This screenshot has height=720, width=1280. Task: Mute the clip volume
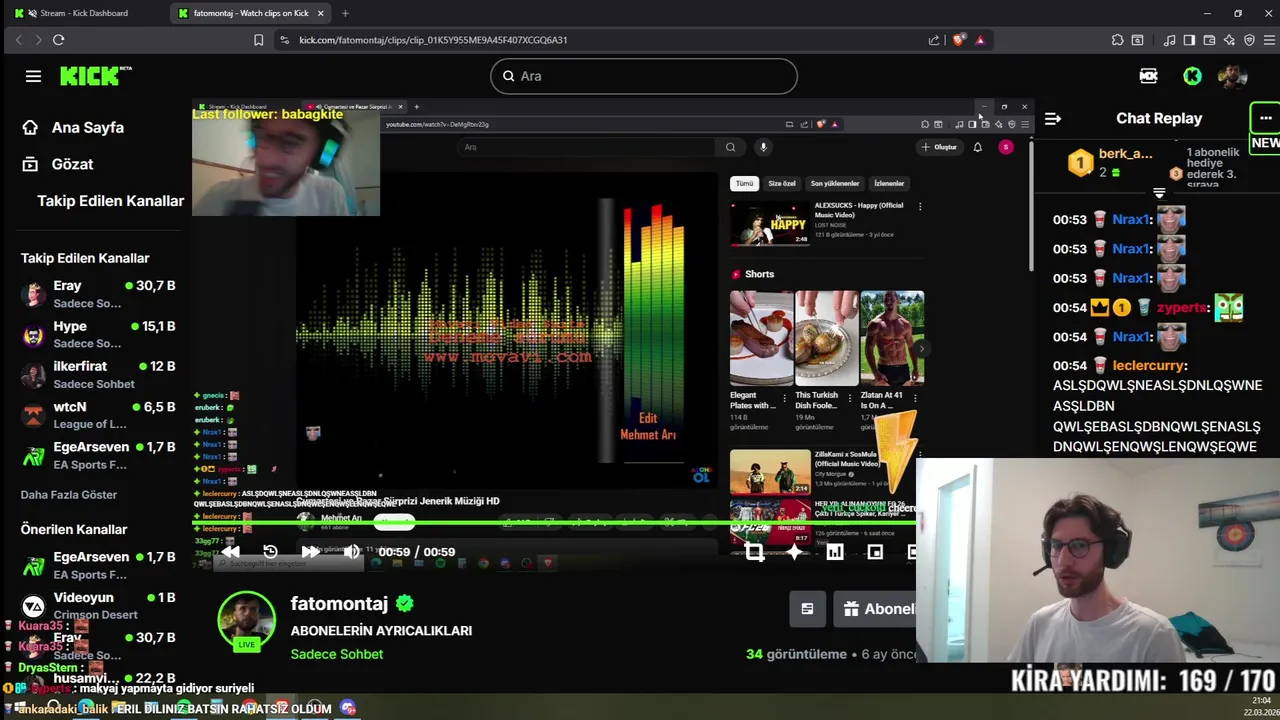351,551
